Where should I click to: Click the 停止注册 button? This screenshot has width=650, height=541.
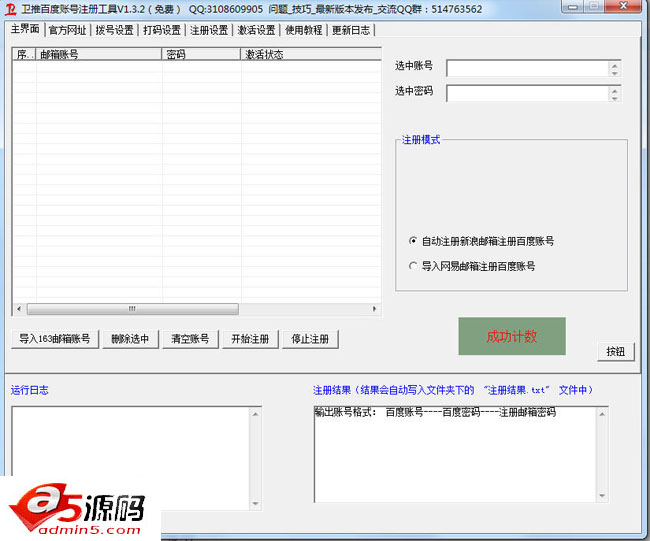click(310, 339)
